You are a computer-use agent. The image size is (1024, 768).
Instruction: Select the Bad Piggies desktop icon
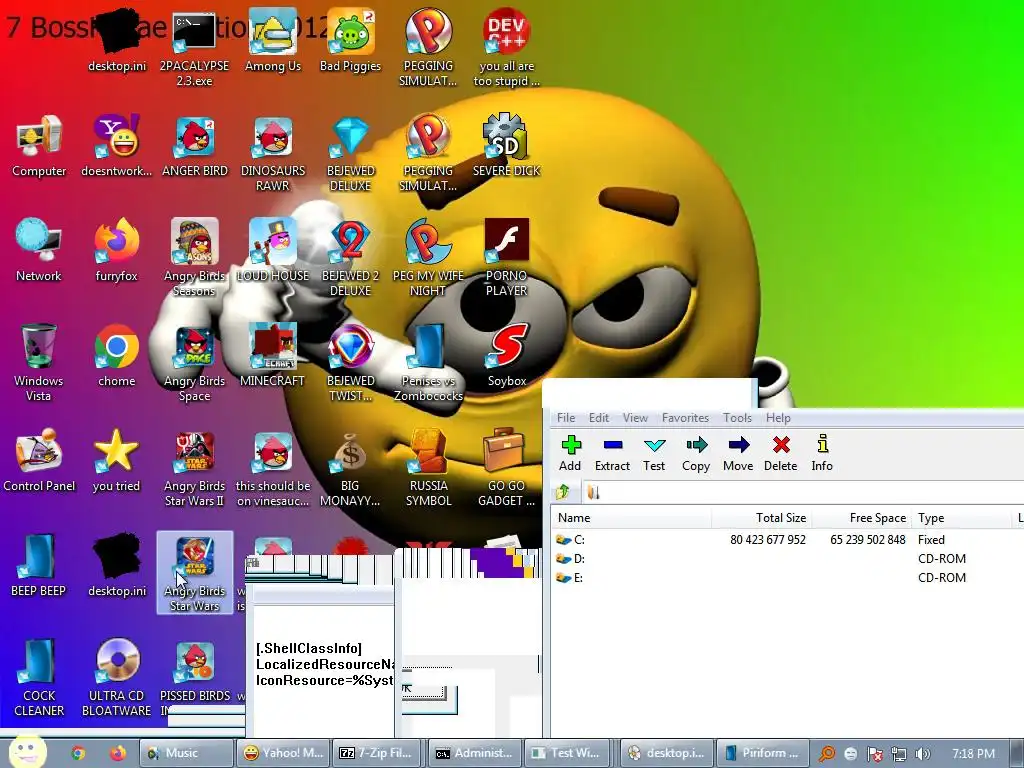[351, 42]
